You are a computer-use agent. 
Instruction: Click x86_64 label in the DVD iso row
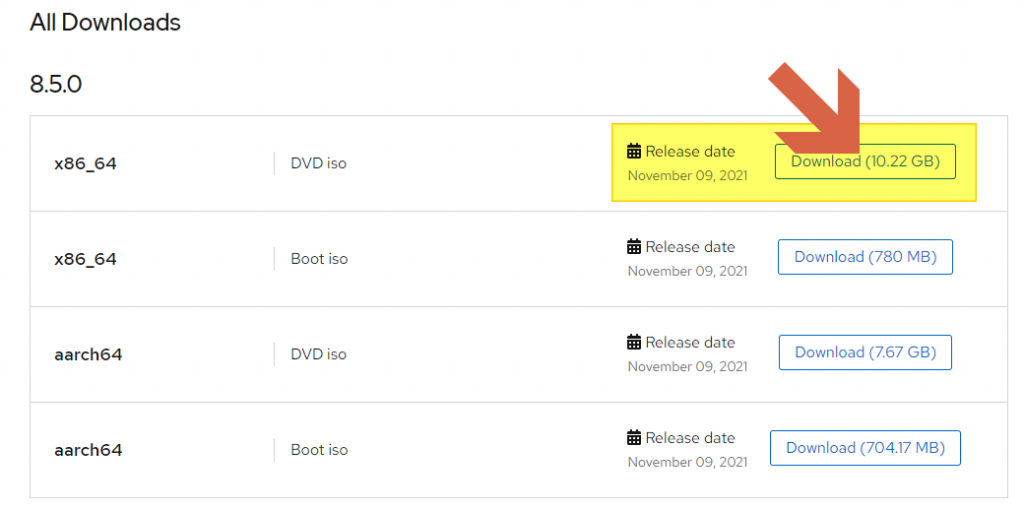pyautogui.click(x=85, y=164)
